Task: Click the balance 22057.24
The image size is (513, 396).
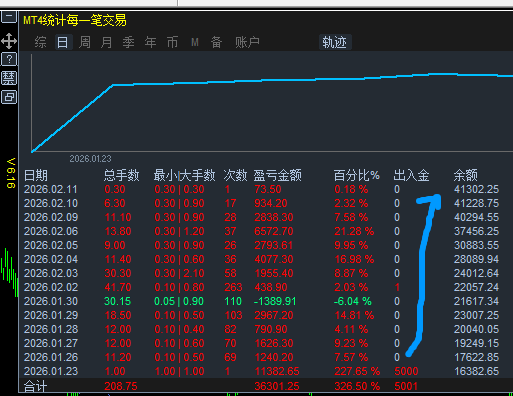Action: click(476, 287)
